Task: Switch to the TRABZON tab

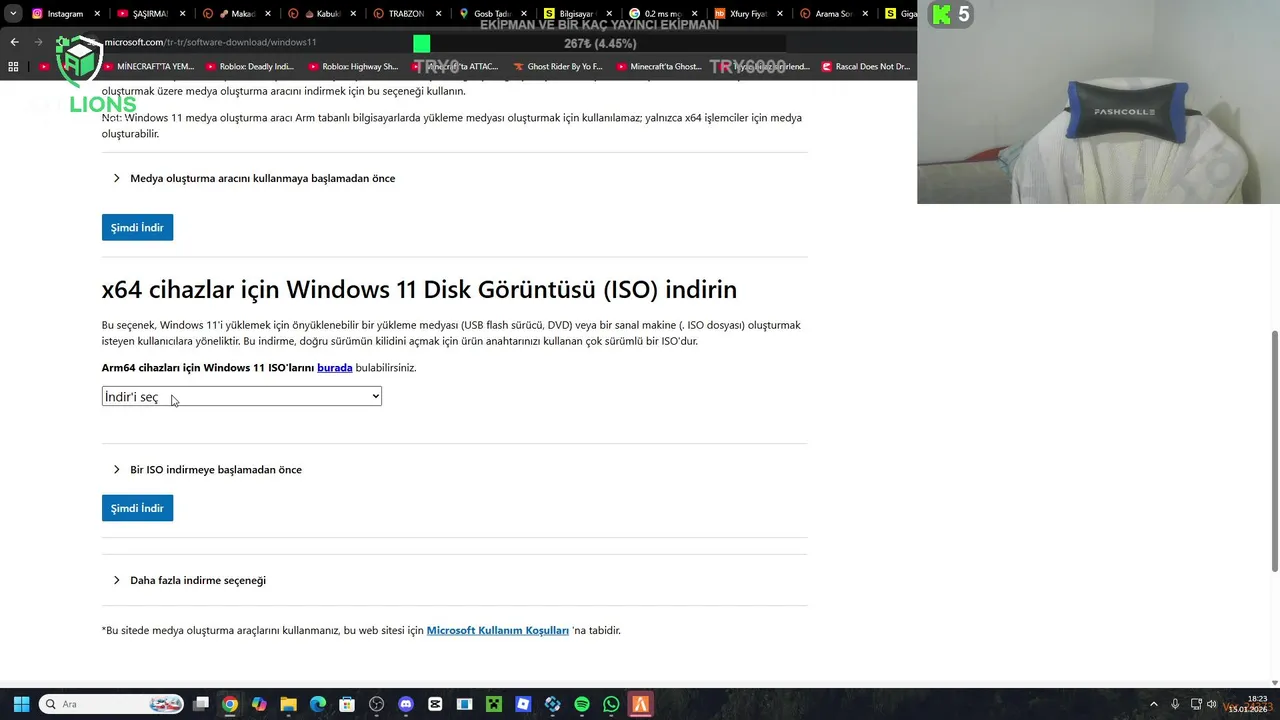Action: point(405,14)
